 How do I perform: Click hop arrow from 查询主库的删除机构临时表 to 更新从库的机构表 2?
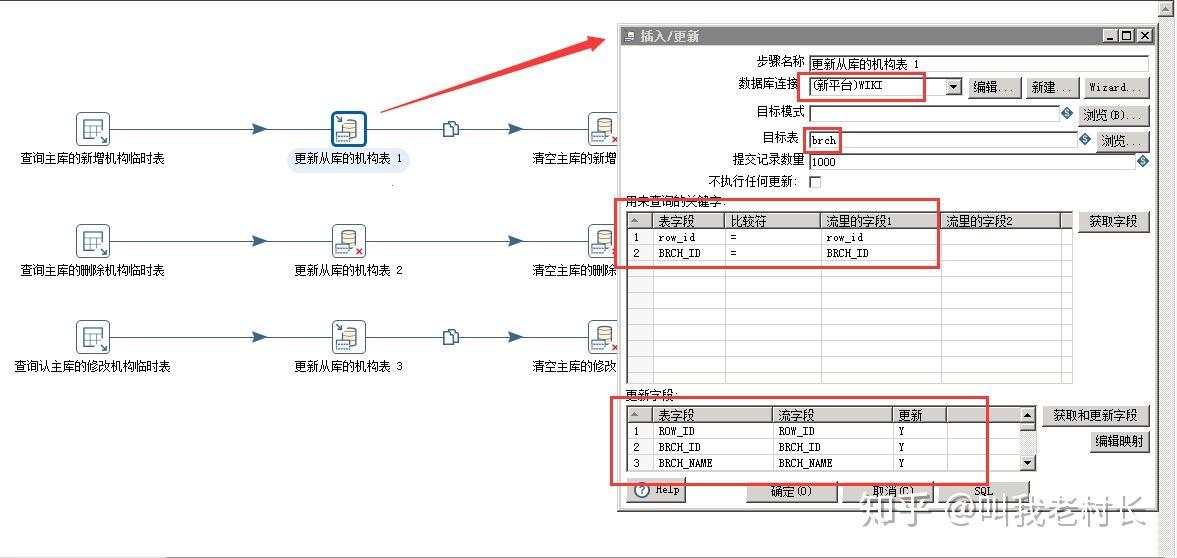click(x=260, y=241)
